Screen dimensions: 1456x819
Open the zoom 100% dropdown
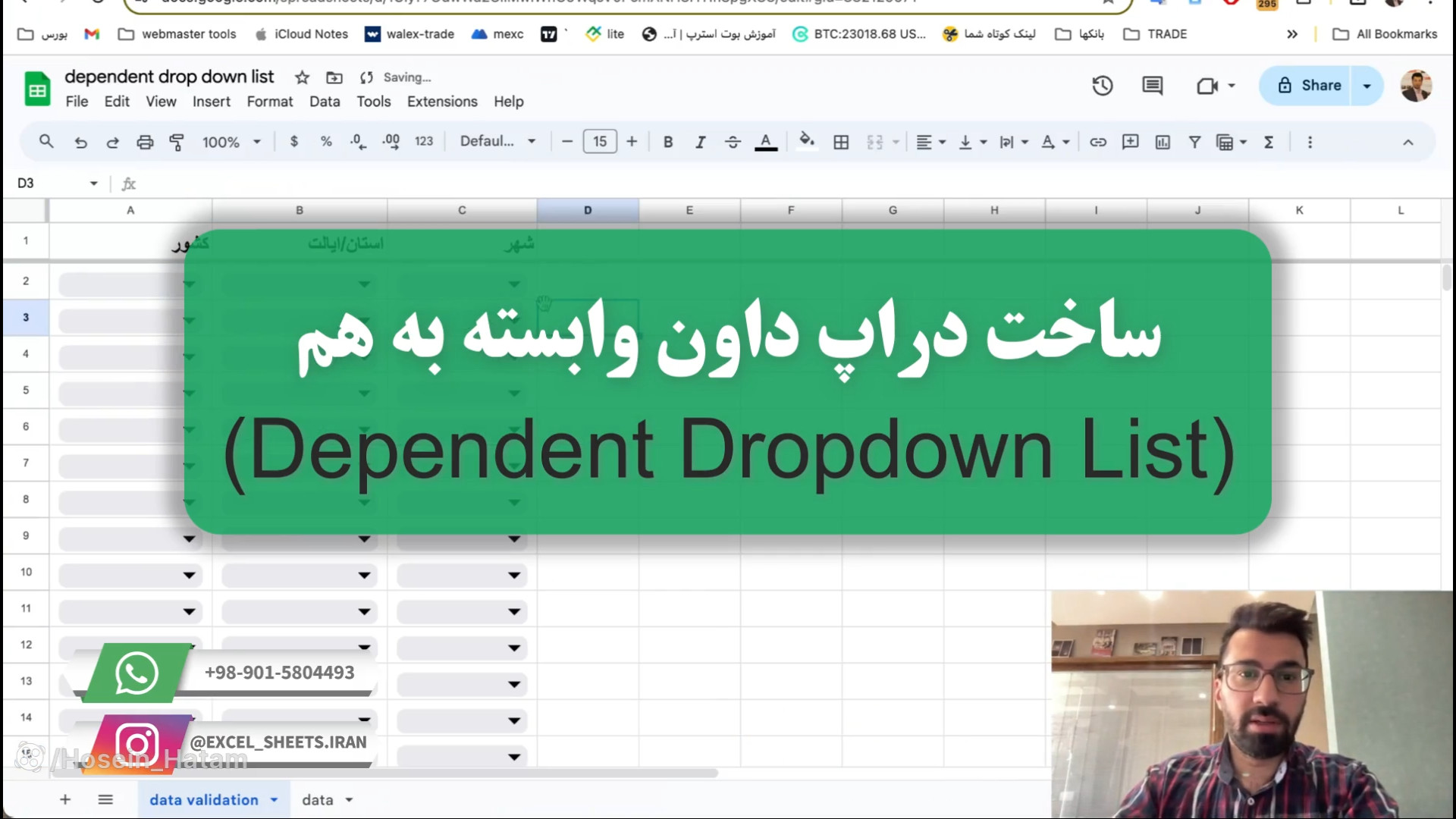pos(231,142)
